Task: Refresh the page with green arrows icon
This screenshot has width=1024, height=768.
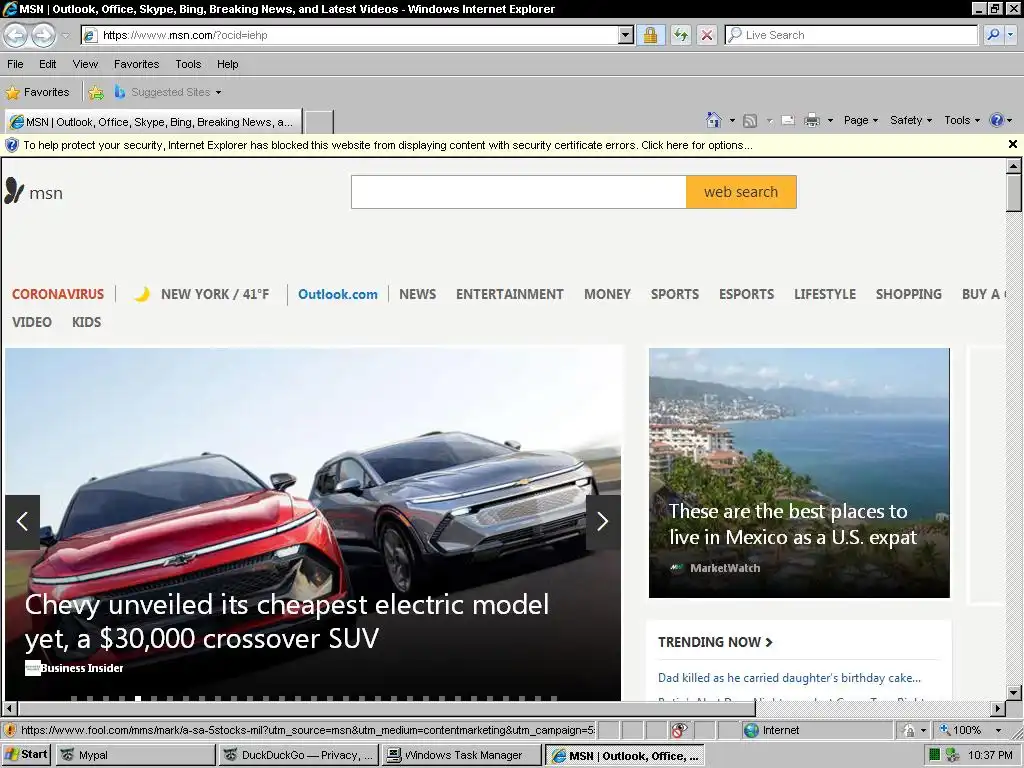Action: click(x=680, y=35)
